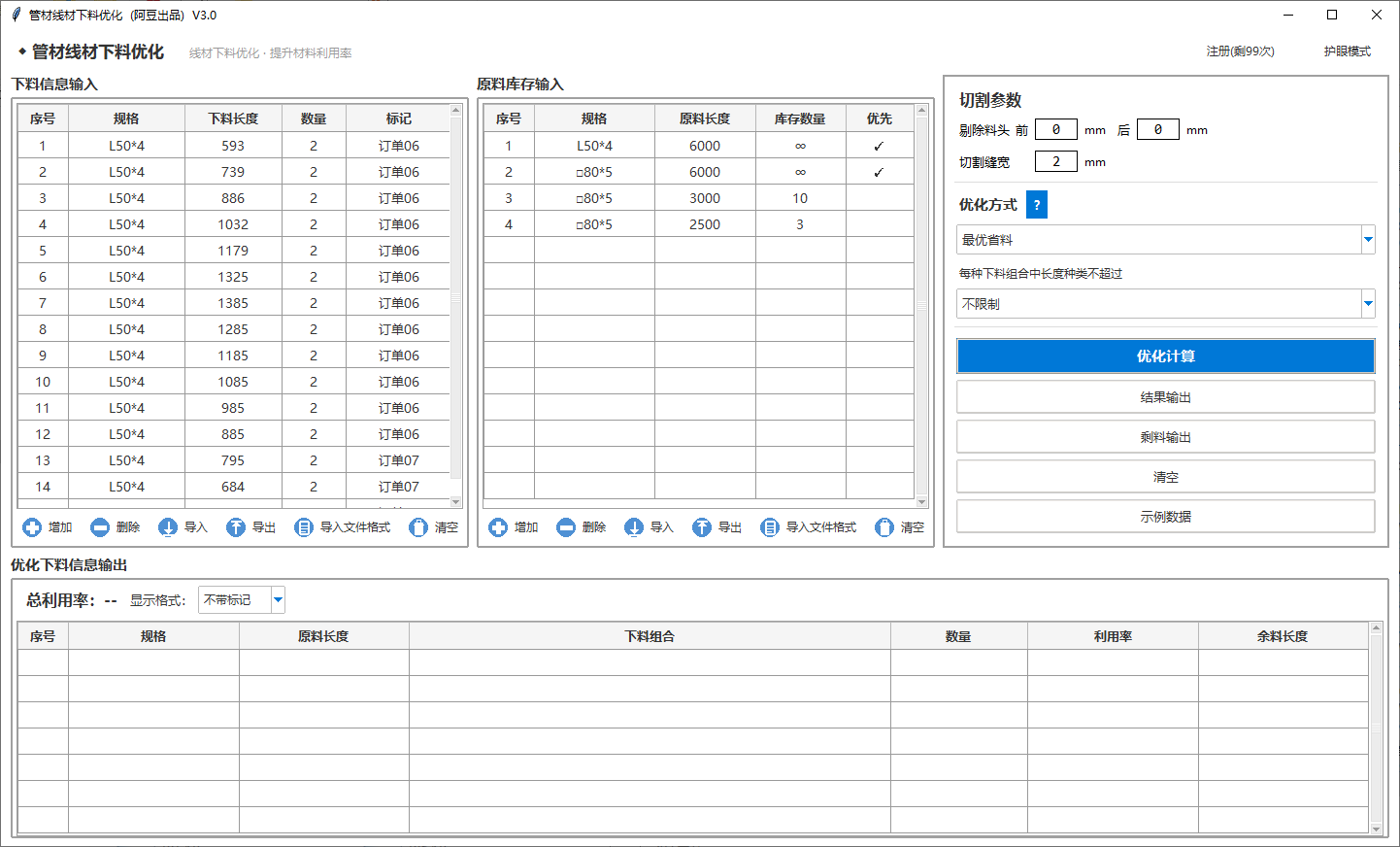
Task: Select the cell with length 1032
Action: point(233,224)
